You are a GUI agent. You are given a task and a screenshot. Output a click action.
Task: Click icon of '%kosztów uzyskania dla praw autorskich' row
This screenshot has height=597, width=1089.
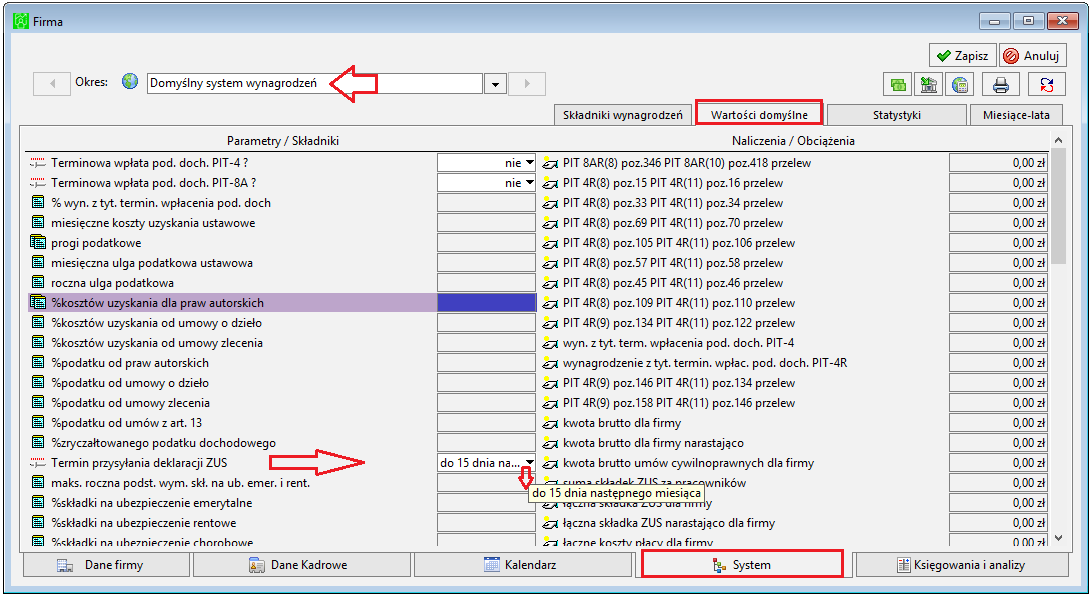click(x=38, y=303)
